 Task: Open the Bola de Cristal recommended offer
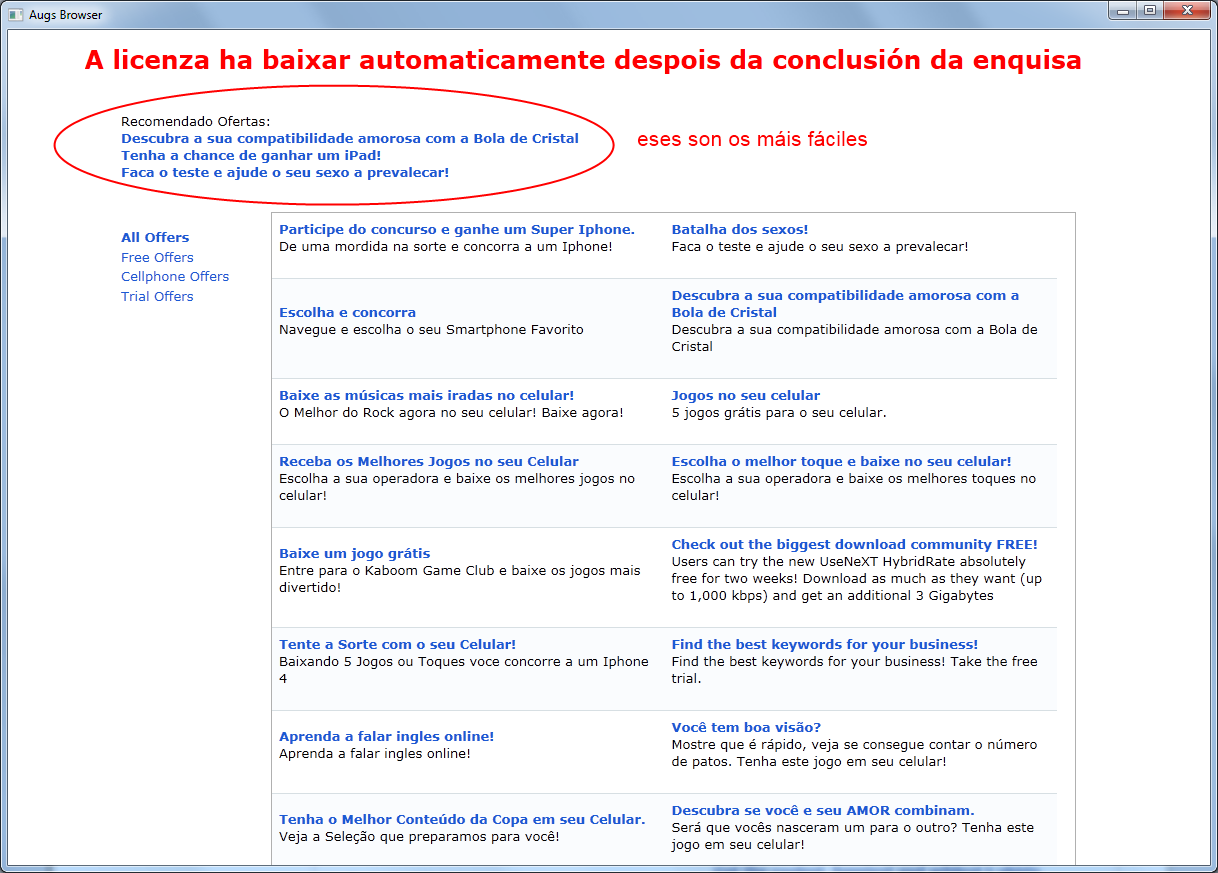pyautogui.click(x=350, y=138)
